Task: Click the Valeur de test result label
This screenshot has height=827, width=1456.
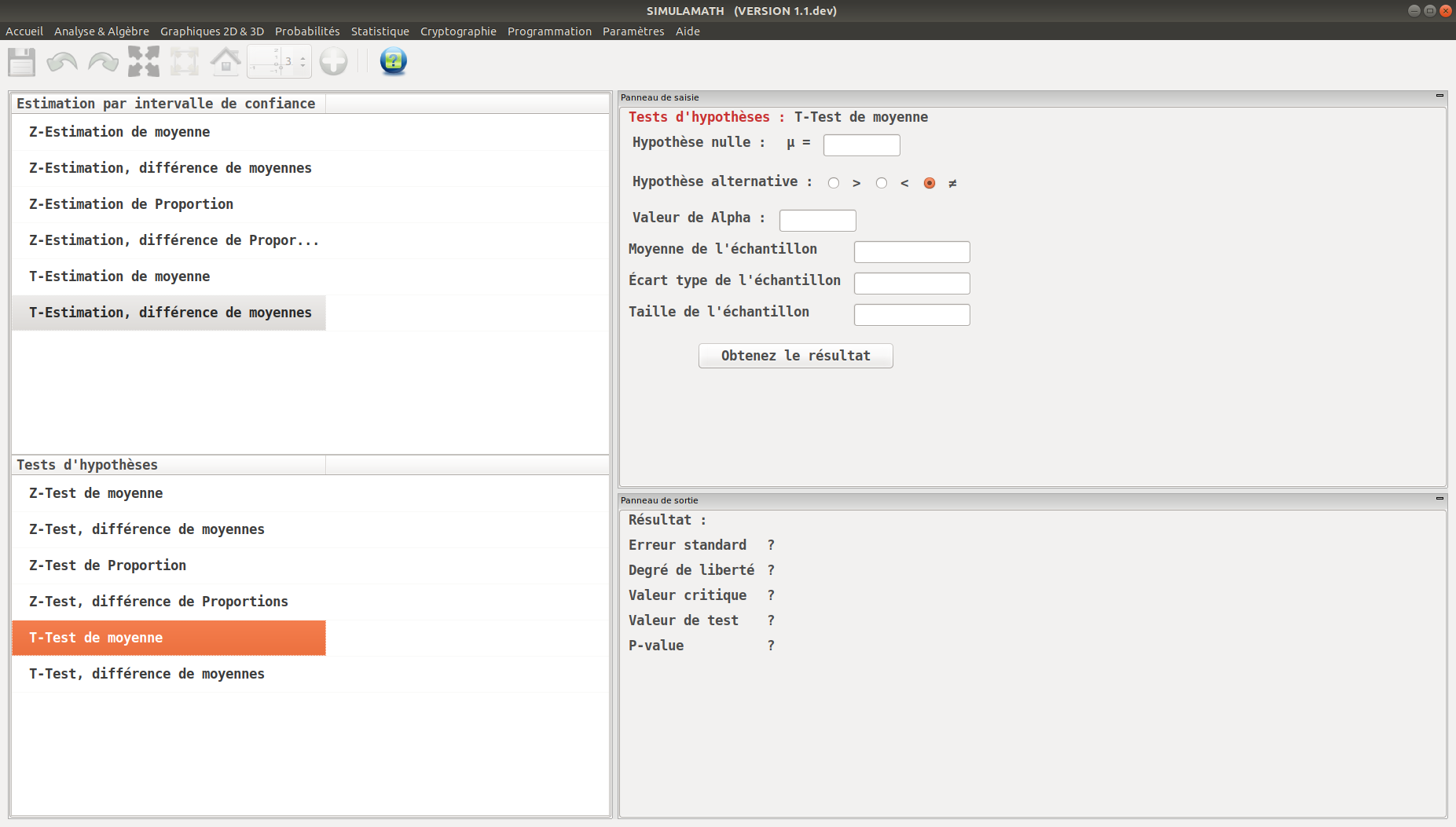Action: 684,620
